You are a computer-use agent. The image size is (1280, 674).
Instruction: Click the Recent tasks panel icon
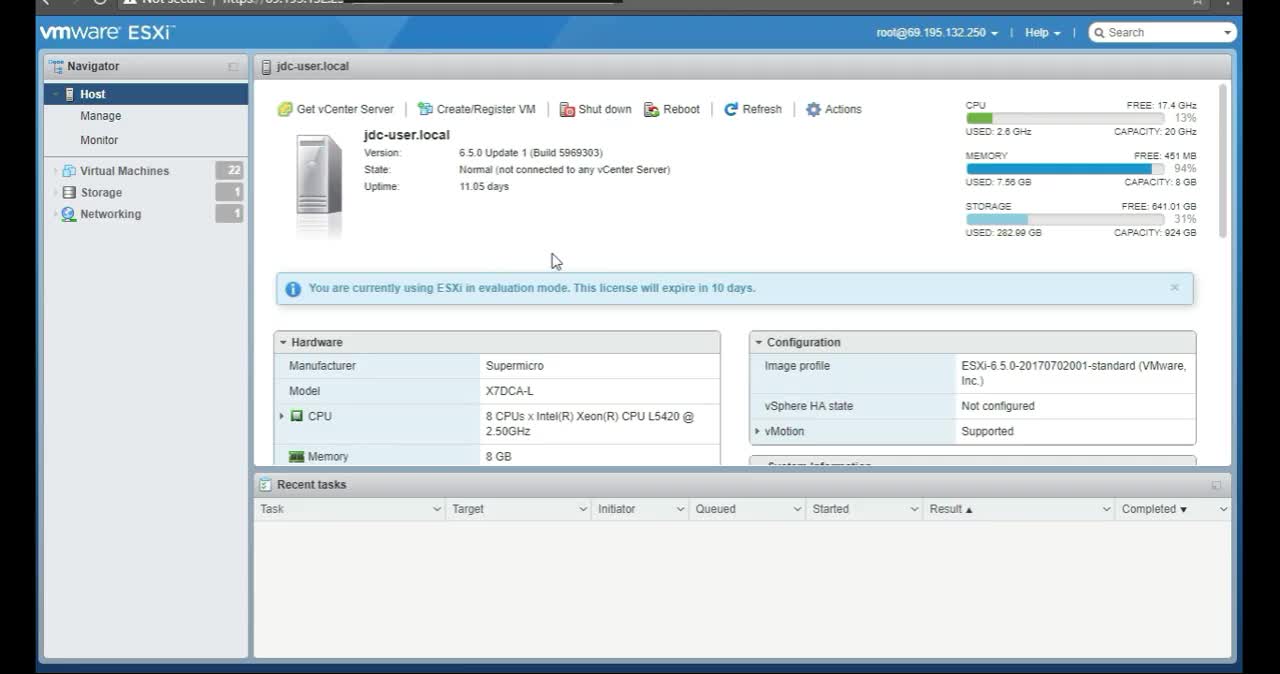265,485
